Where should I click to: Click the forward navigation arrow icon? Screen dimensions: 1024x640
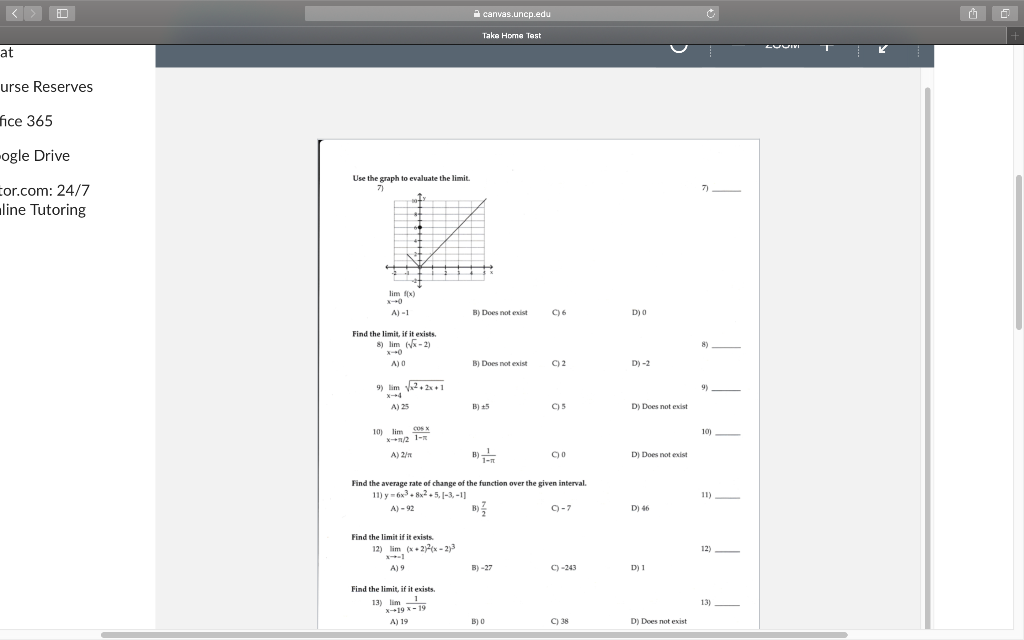coord(33,13)
